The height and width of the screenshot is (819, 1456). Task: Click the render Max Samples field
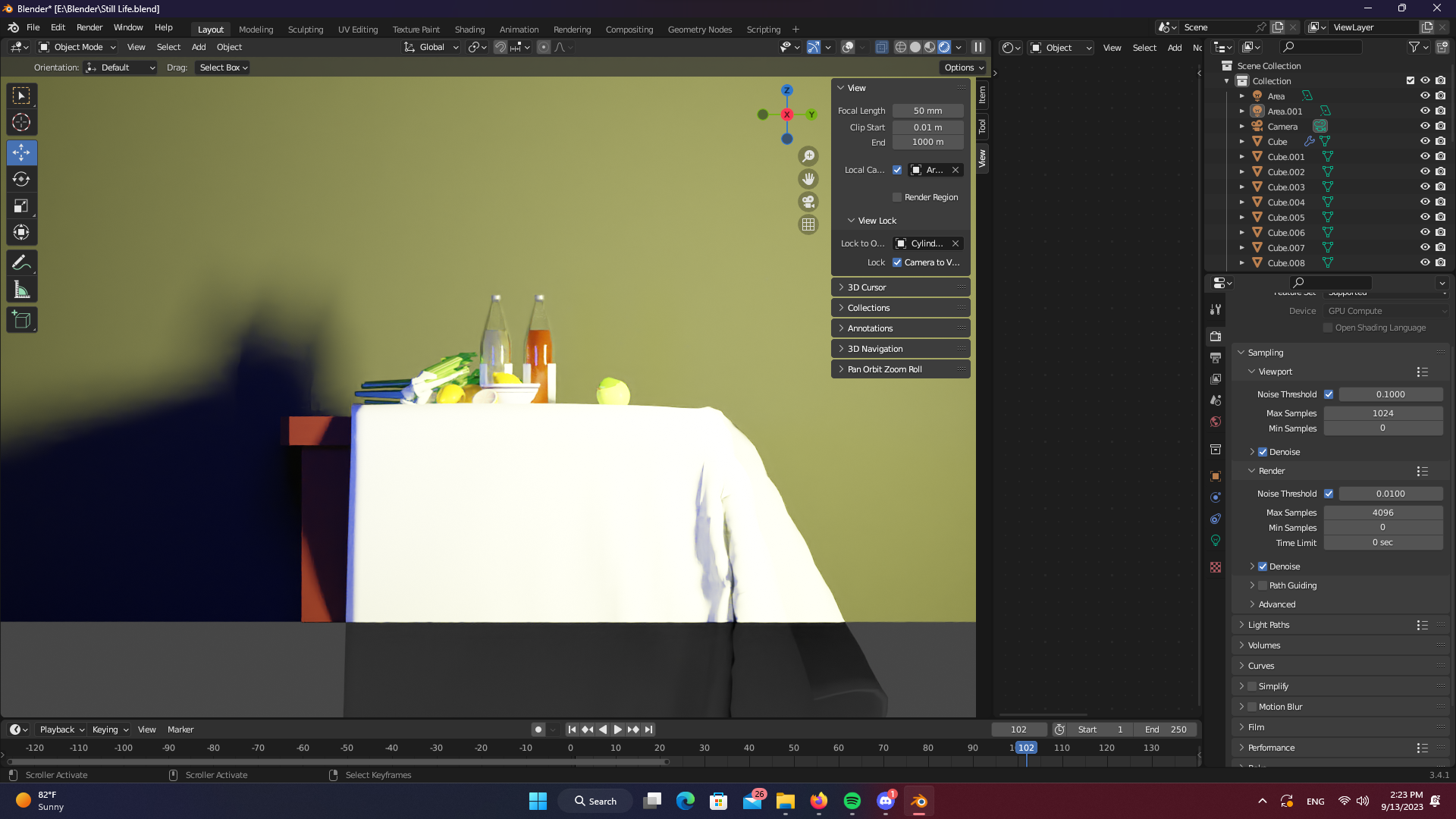1382,513
